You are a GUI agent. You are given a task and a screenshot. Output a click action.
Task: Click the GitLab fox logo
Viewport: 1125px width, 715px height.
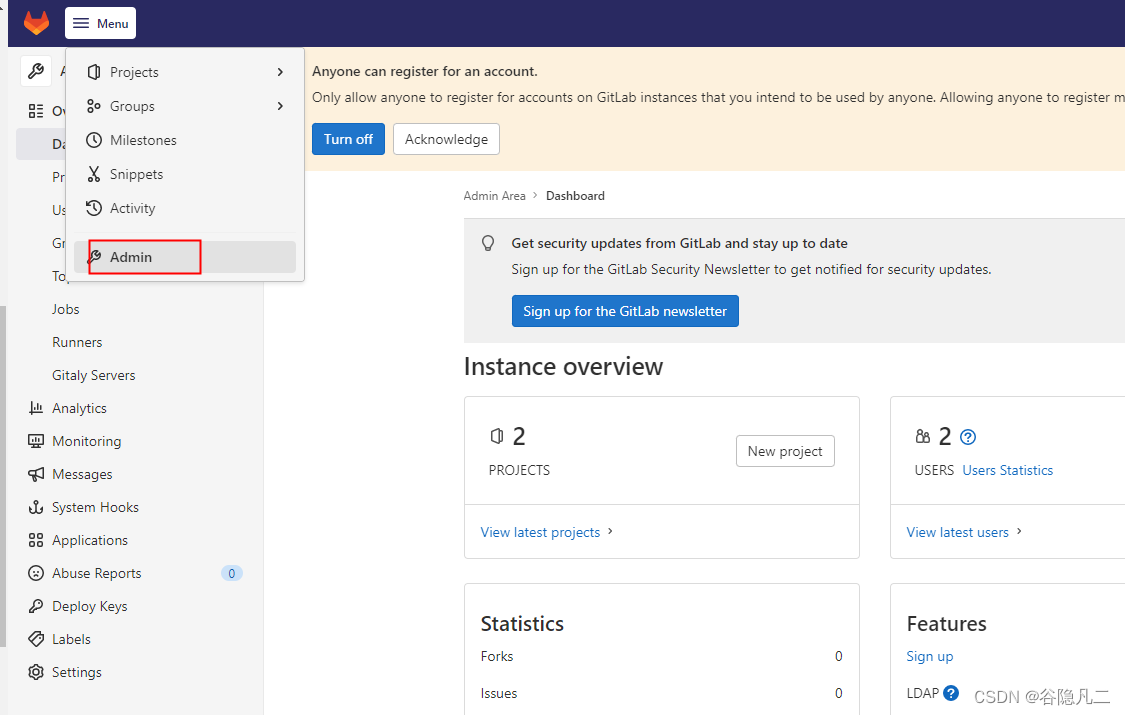[x=36, y=22]
